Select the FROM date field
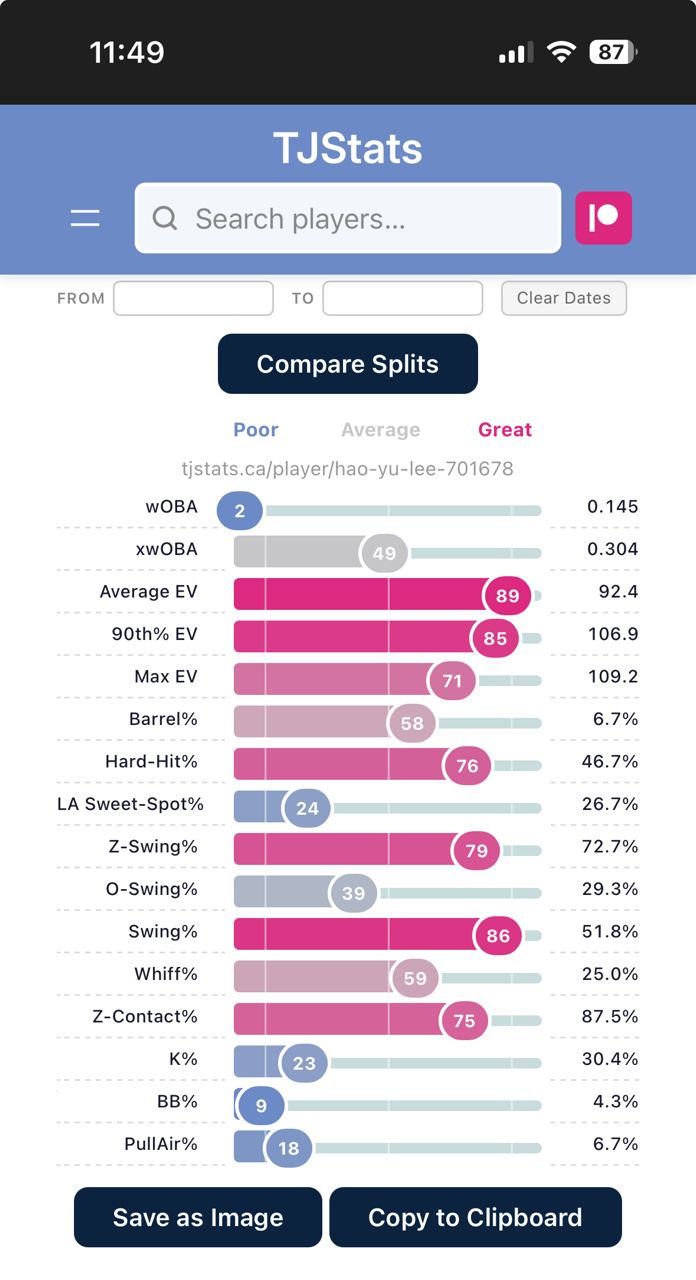696x1280 pixels. [x=193, y=298]
